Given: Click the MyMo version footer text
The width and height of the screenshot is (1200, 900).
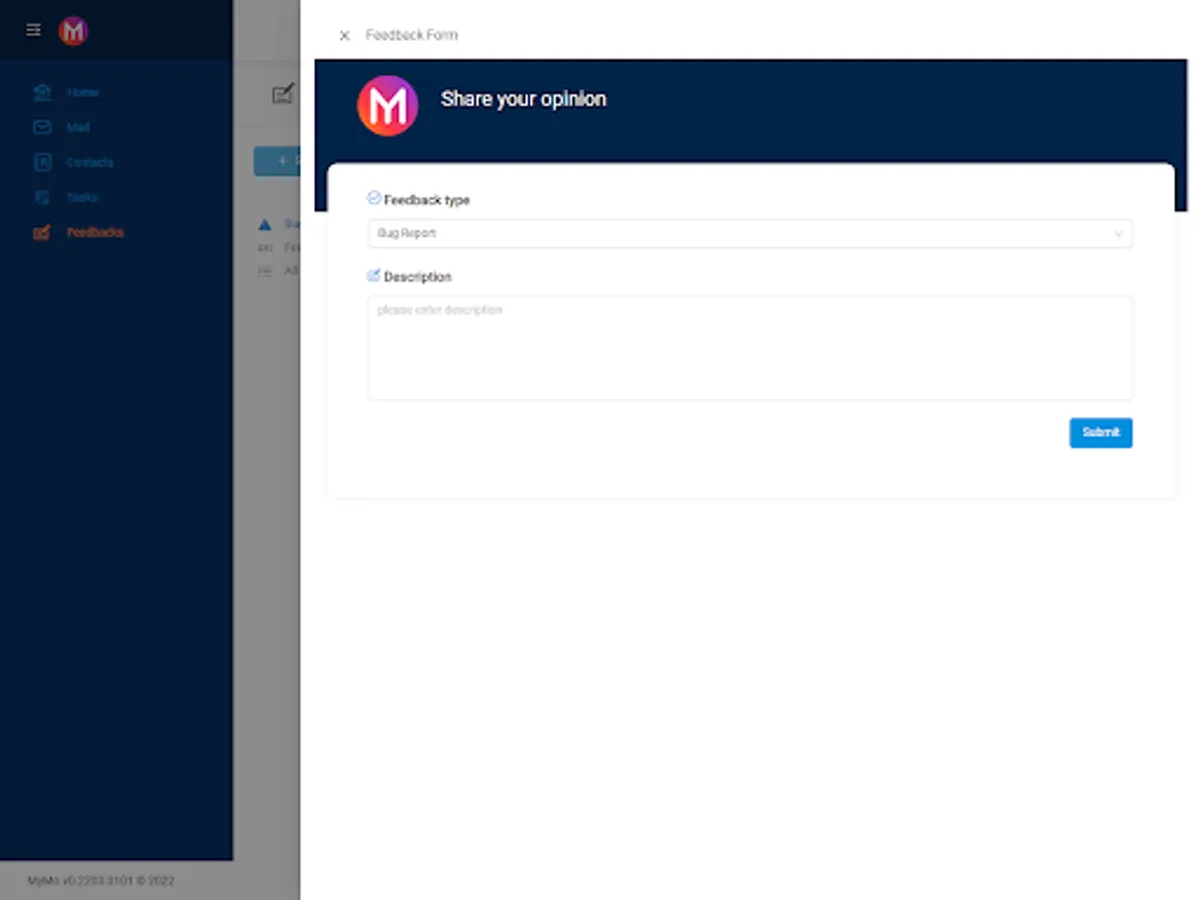Looking at the screenshot, I should coord(101,881).
